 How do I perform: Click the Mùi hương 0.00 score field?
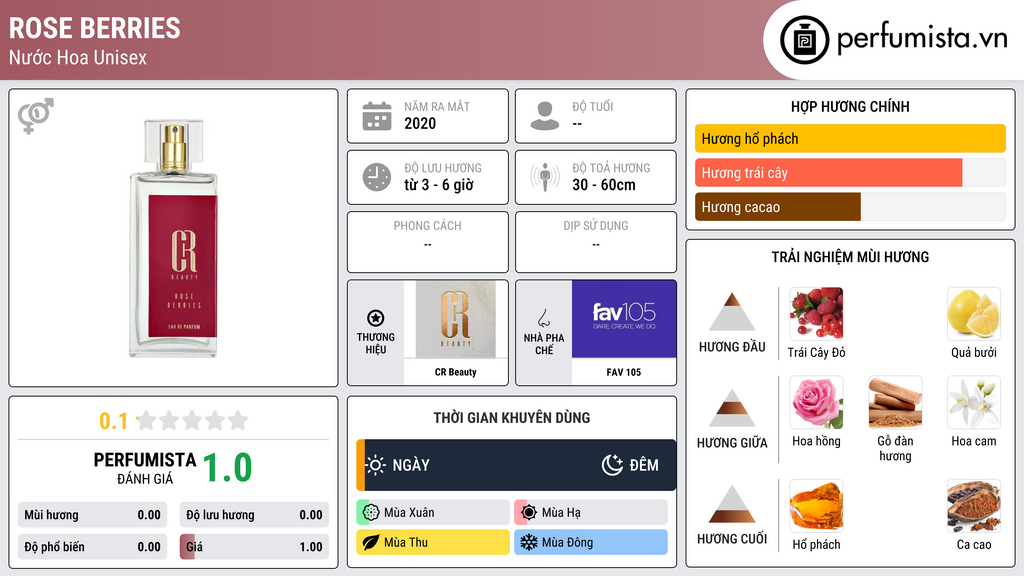point(93,515)
